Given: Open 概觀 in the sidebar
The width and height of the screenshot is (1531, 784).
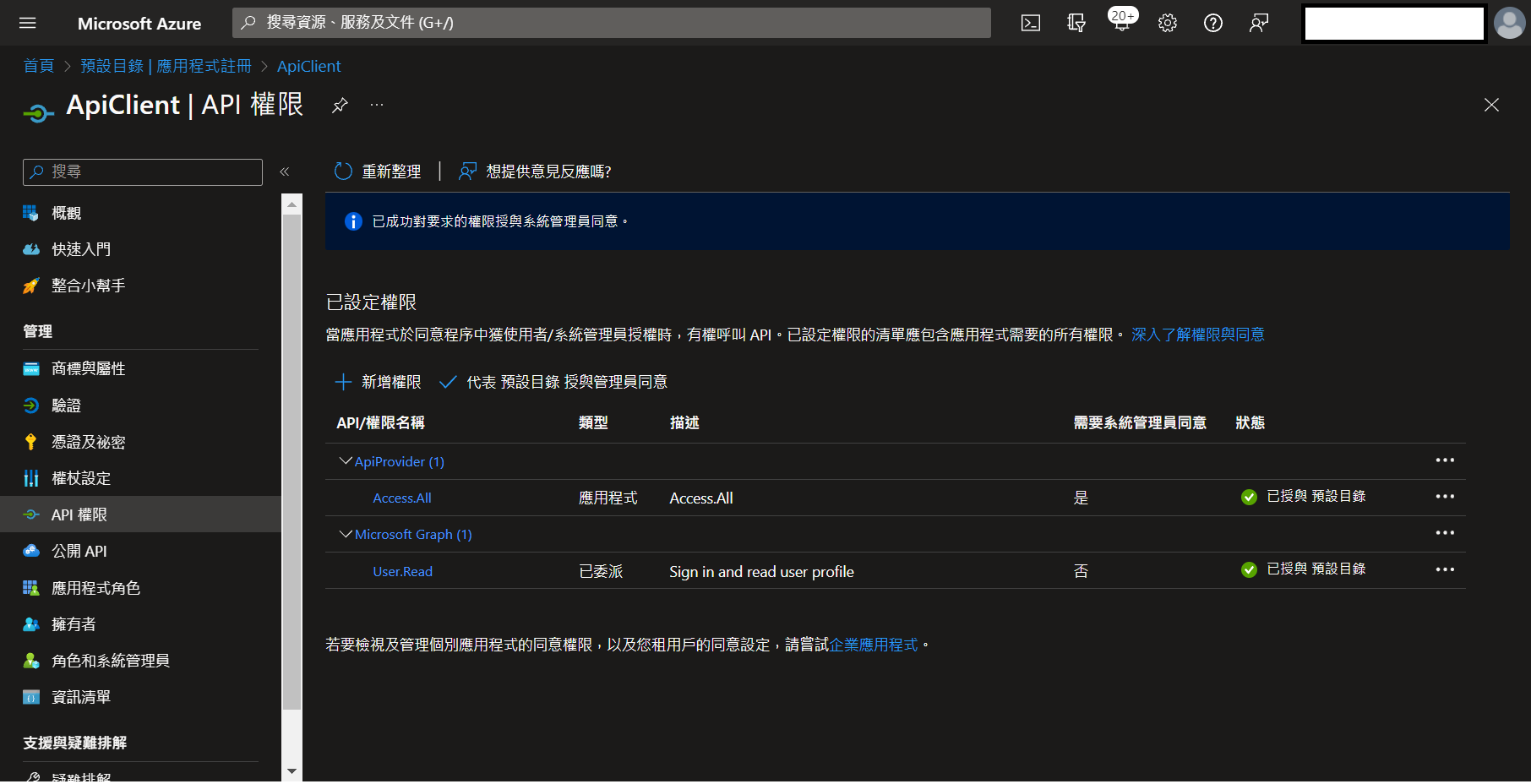Looking at the screenshot, I should 66,213.
